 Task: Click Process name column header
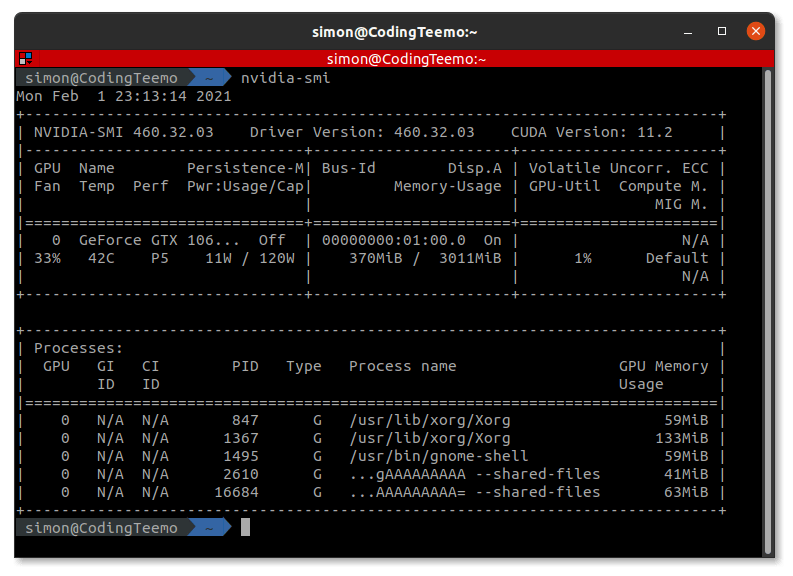coord(403,366)
